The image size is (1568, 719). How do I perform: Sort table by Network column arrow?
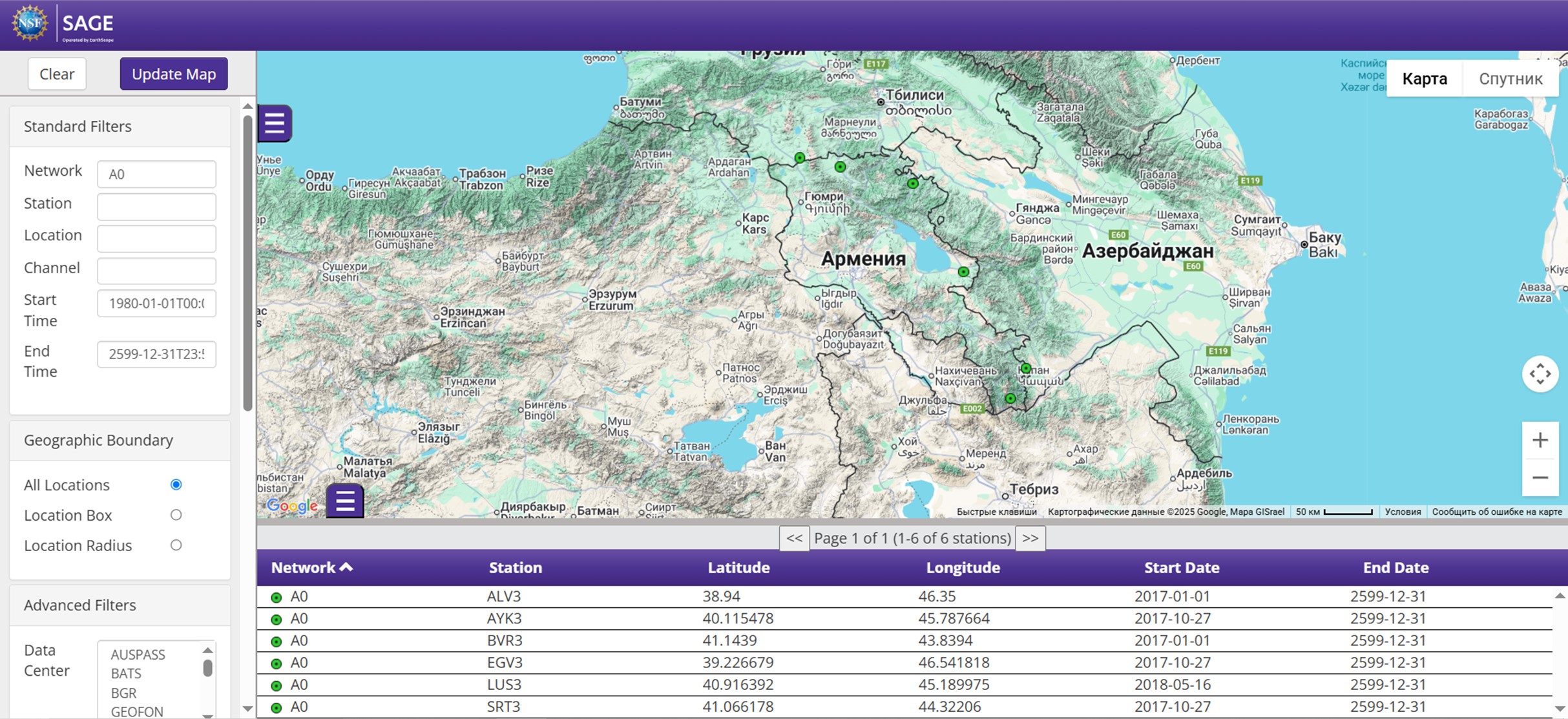(x=346, y=567)
